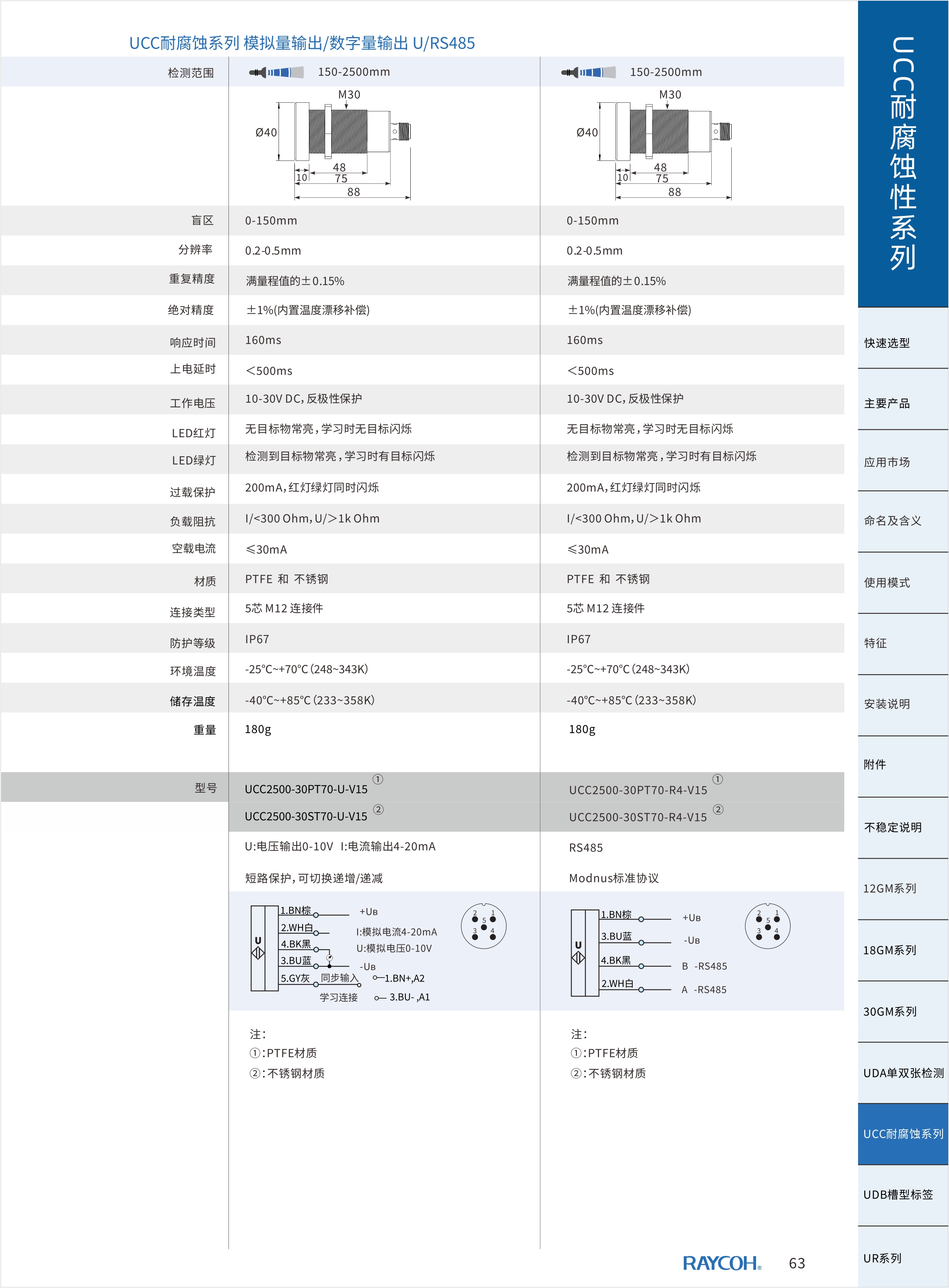Click the Modnus标准协议 text
The height and width of the screenshot is (1288, 949).
(614, 878)
